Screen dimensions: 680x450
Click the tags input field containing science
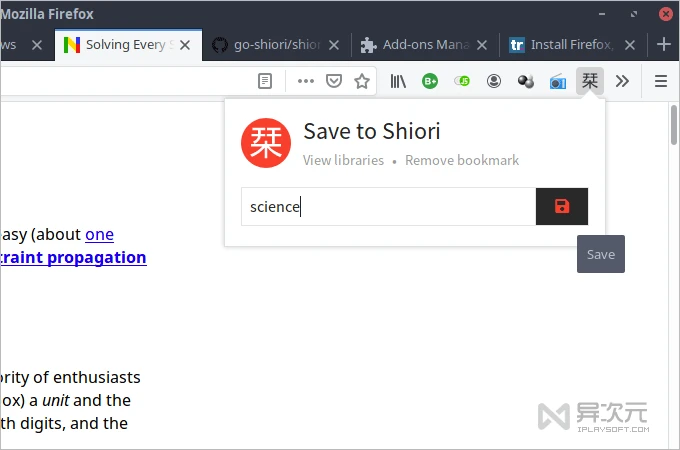[389, 207]
